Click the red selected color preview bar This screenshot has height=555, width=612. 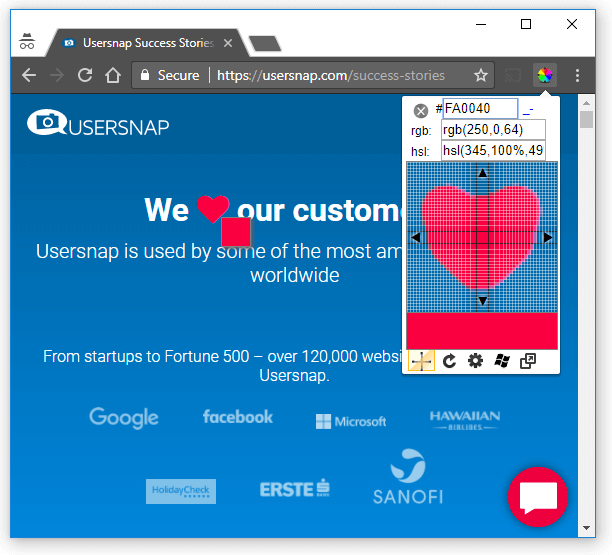(x=482, y=331)
